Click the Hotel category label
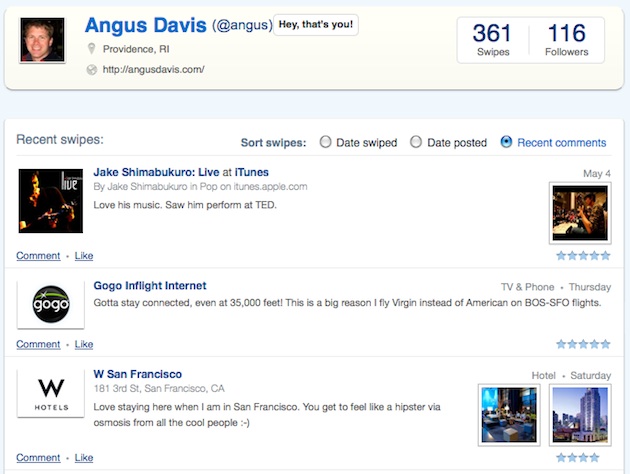The width and height of the screenshot is (630, 474). (x=544, y=376)
